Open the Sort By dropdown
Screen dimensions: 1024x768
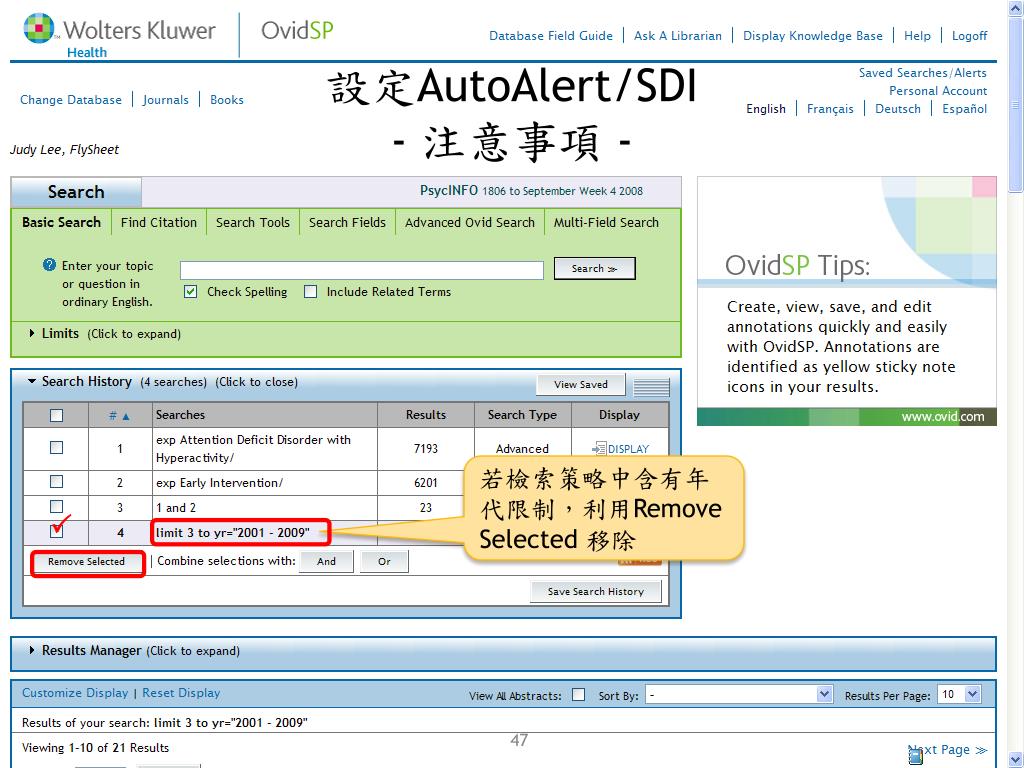739,694
